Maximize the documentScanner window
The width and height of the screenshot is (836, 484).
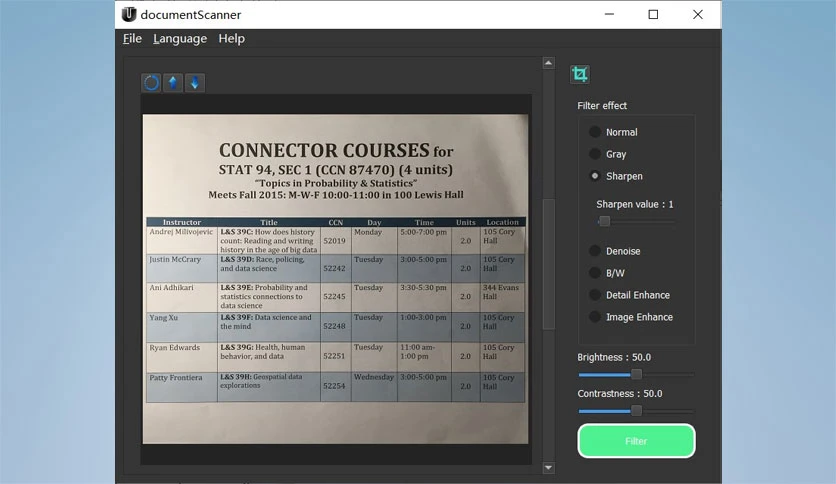click(653, 14)
